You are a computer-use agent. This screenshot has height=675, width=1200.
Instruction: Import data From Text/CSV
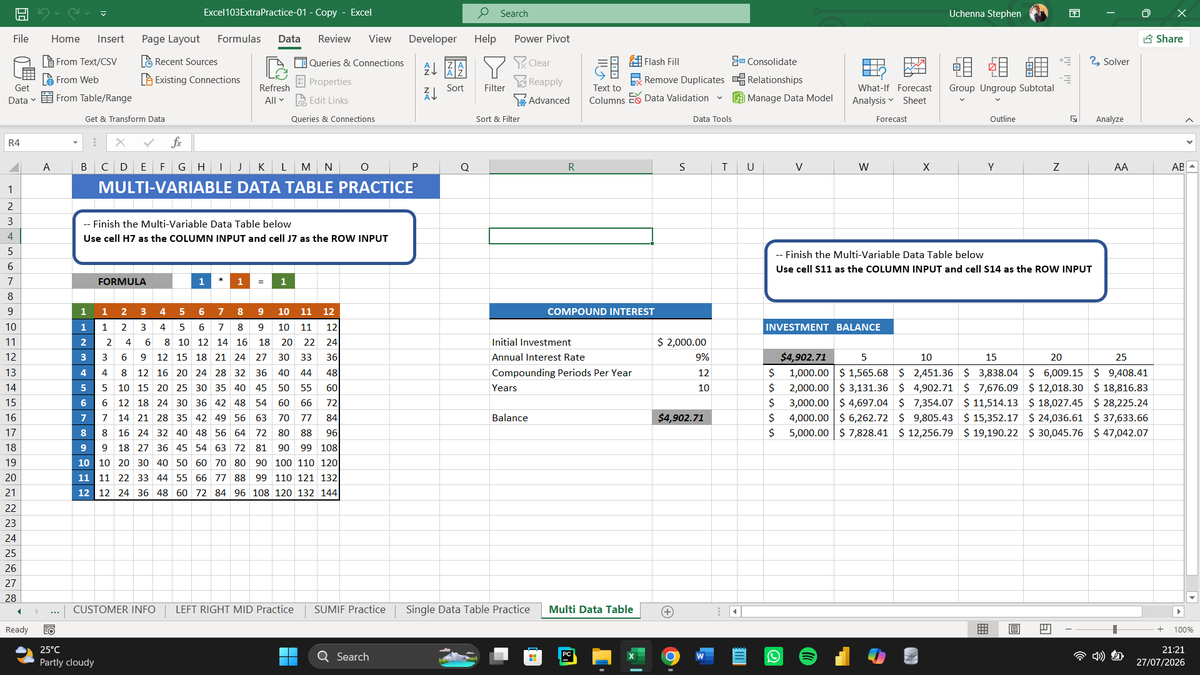point(79,62)
